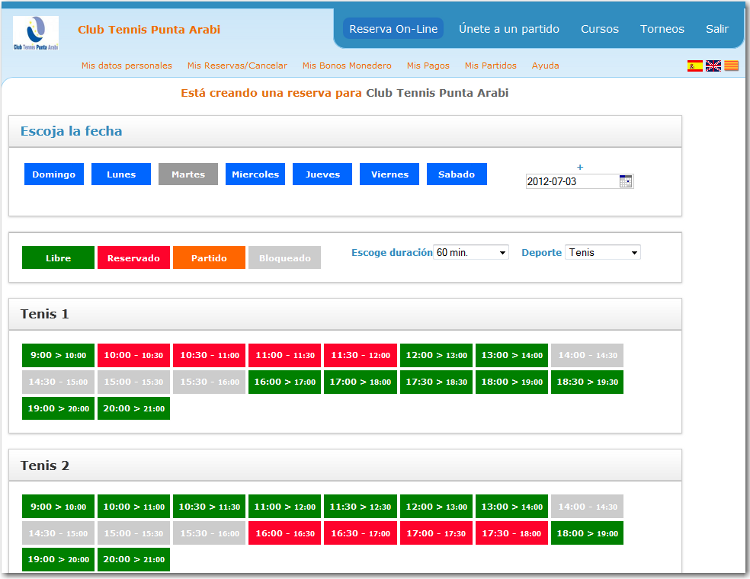Click Tenis 1 blocked slot 14:00 - 14:30
Viewport: 750px width, 579px height.
pyautogui.click(x=587, y=355)
